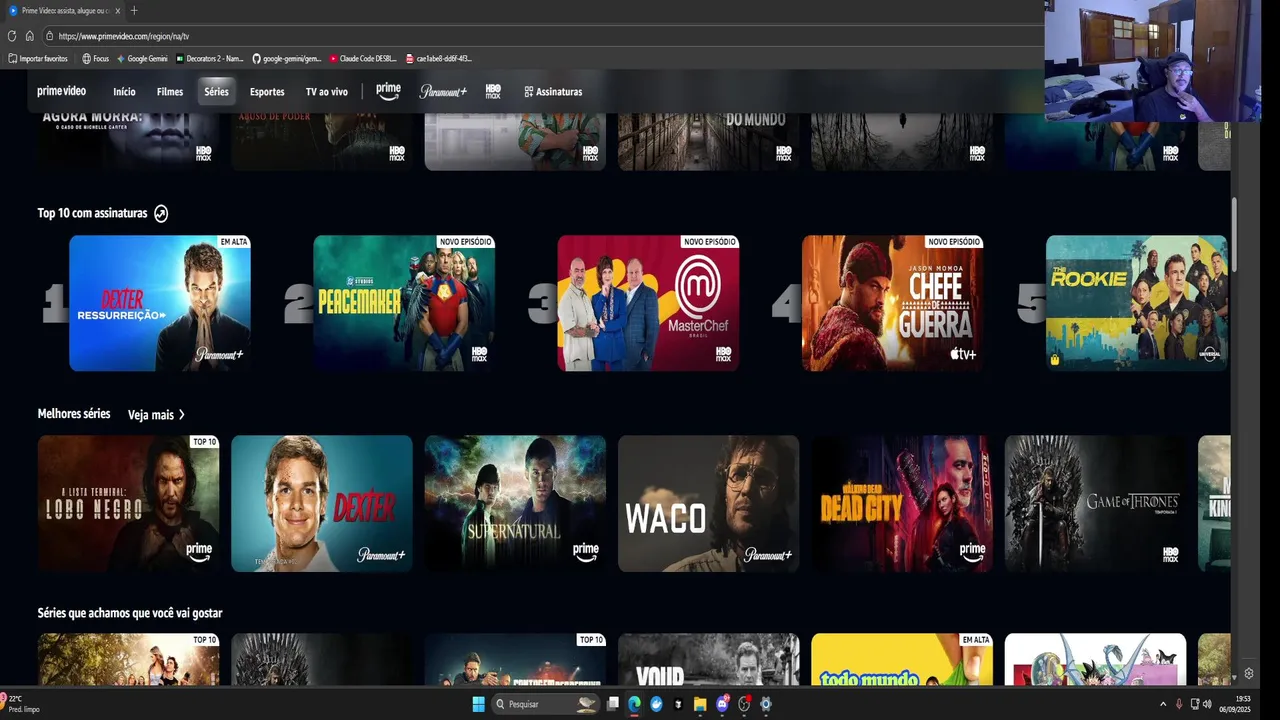Open the Claude Code YouTube bookmark
Screen dimensions: 1280x720
click(x=364, y=59)
